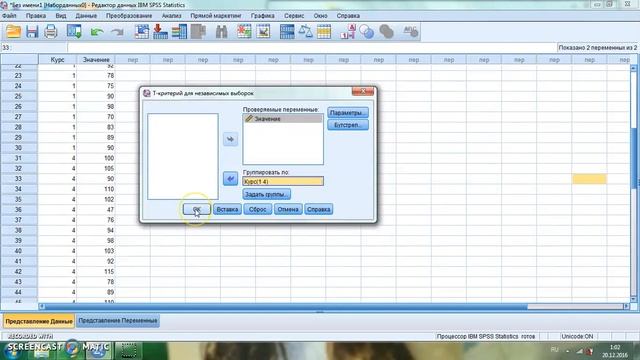Click the Print icon in toolbar
Screen dimensions: 640x360
pos(51,32)
